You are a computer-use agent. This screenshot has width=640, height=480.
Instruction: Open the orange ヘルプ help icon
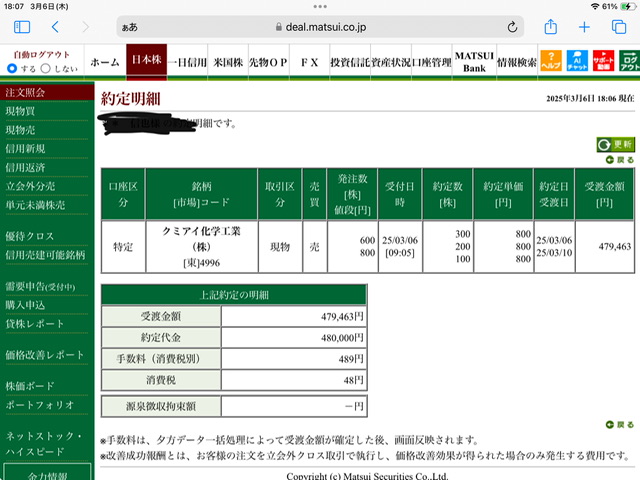click(551, 61)
